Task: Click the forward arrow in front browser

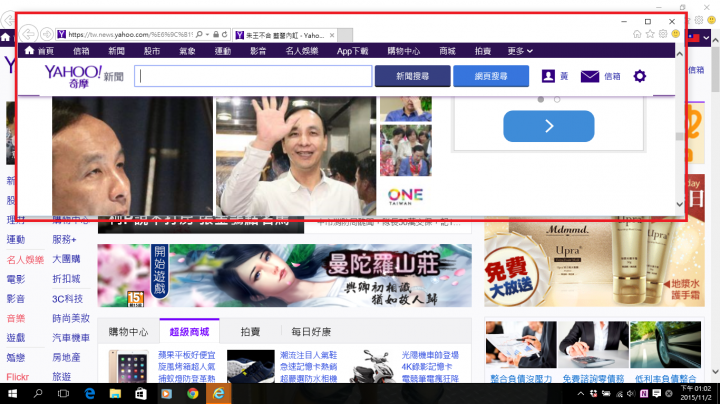Action: click(46, 34)
